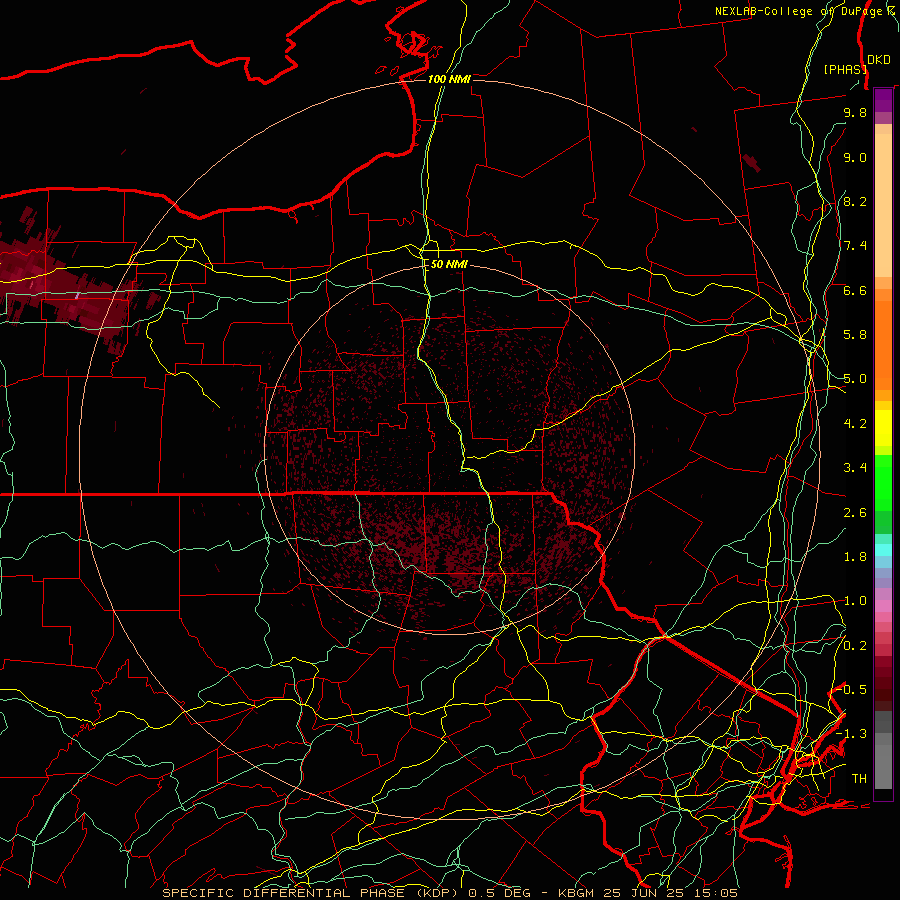Click the gray bottom segment of the color bar

[883, 750]
